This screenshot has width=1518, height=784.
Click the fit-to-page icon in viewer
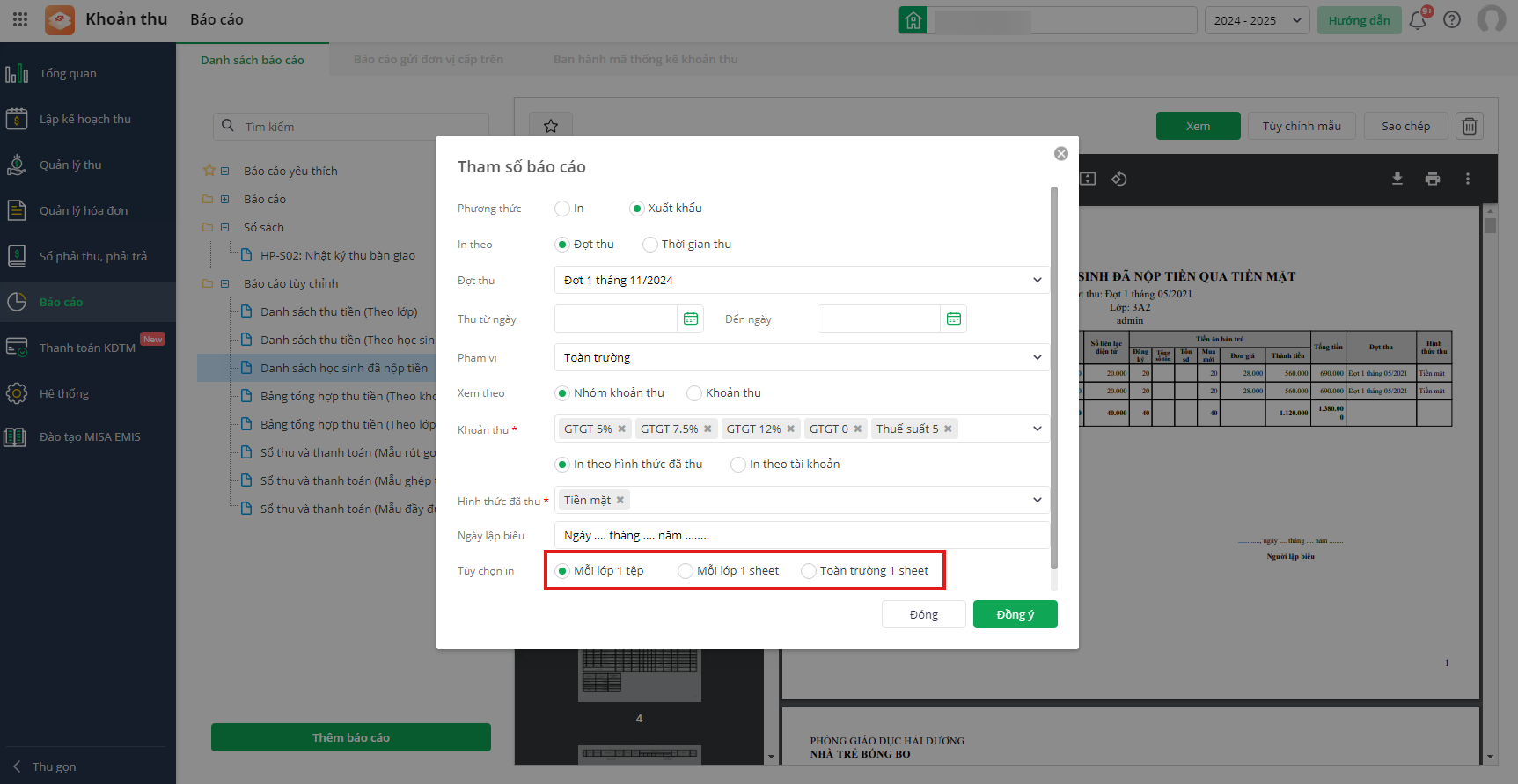point(1088,179)
